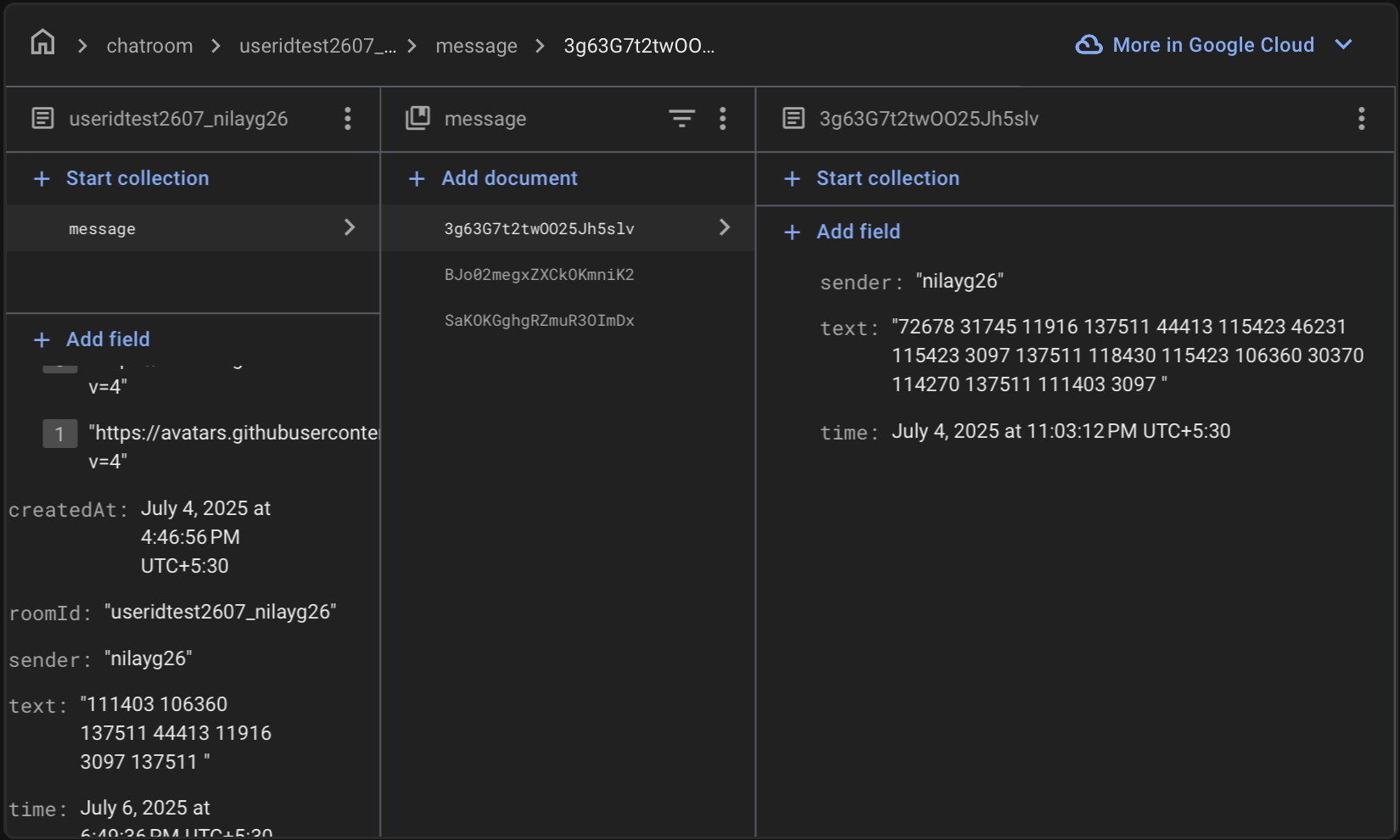
Task: Open the three-dot menu for useridtest2607_nilayg26 document
Action: pos(347,118)
